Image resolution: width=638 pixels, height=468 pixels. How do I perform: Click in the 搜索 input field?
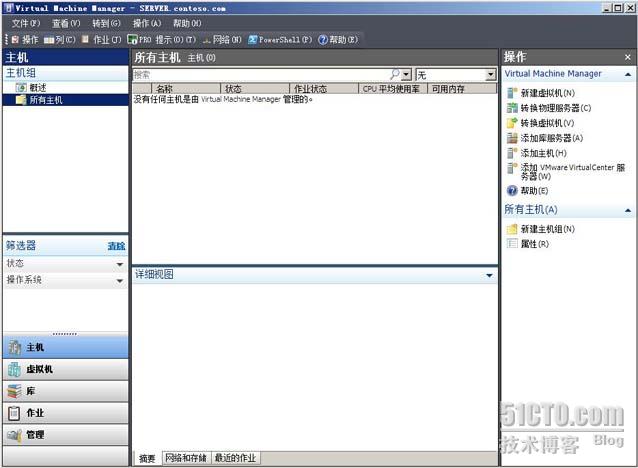tap(261, 74)
